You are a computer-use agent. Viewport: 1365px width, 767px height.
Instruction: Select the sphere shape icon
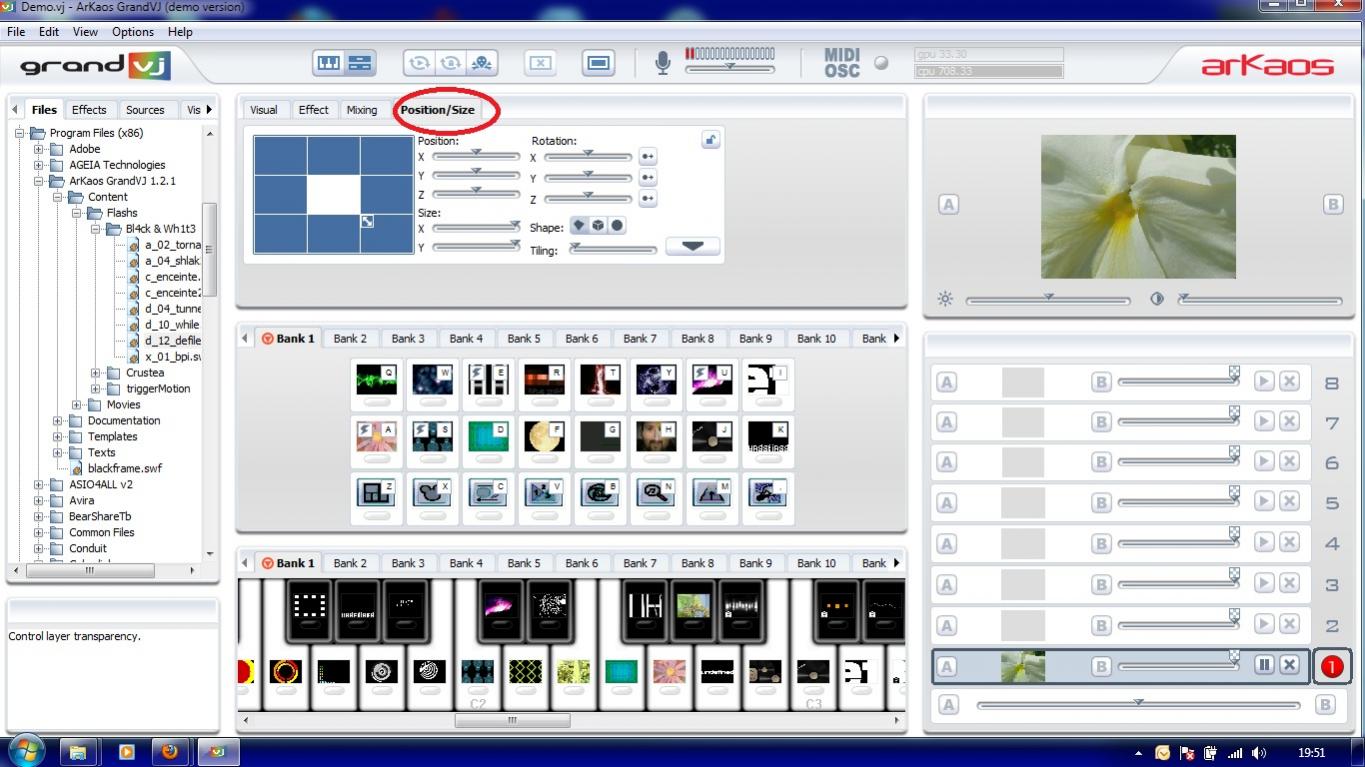pyautogui.click(x=617, y=226)
